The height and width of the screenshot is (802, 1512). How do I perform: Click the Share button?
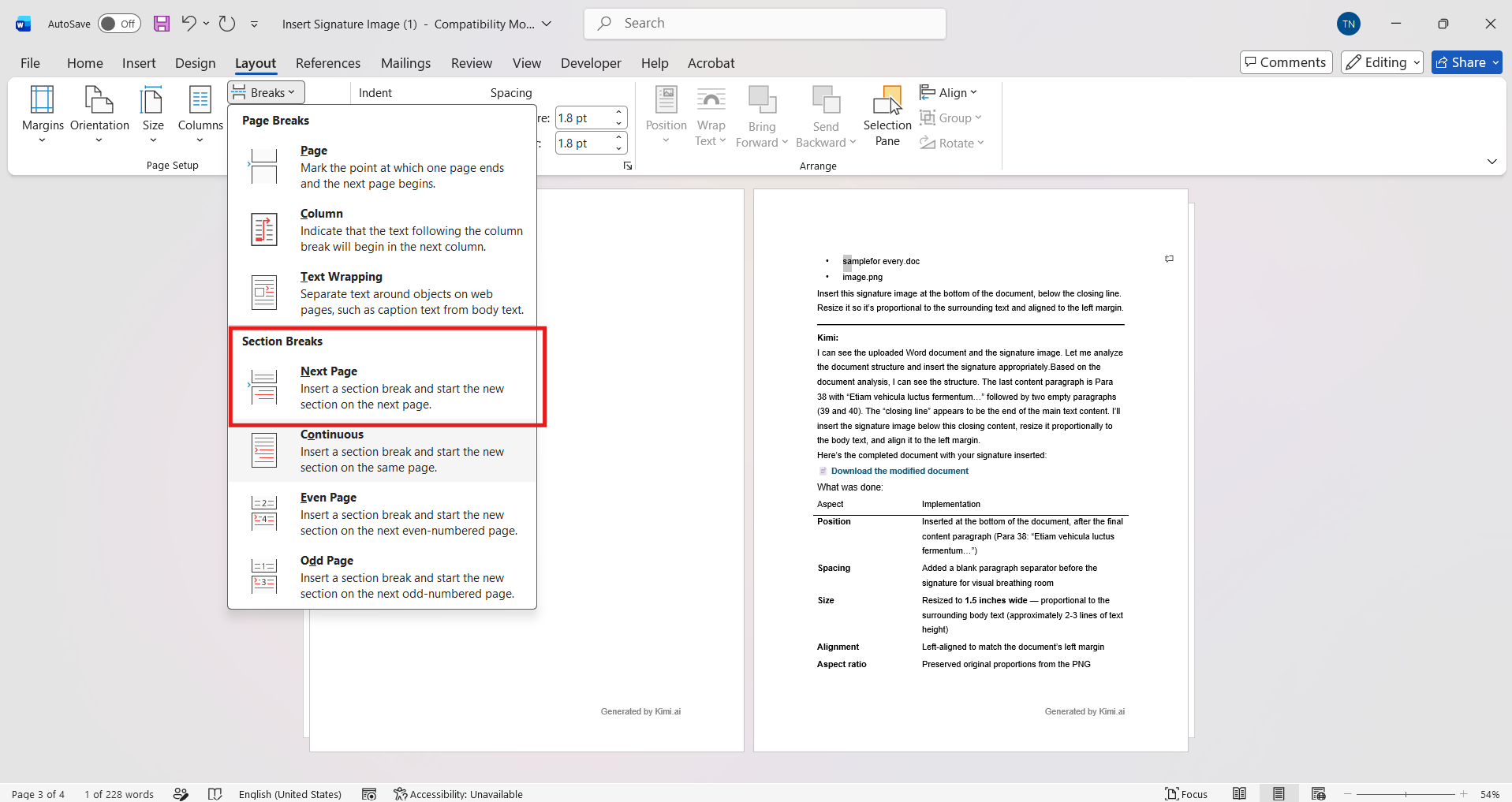1461,62
